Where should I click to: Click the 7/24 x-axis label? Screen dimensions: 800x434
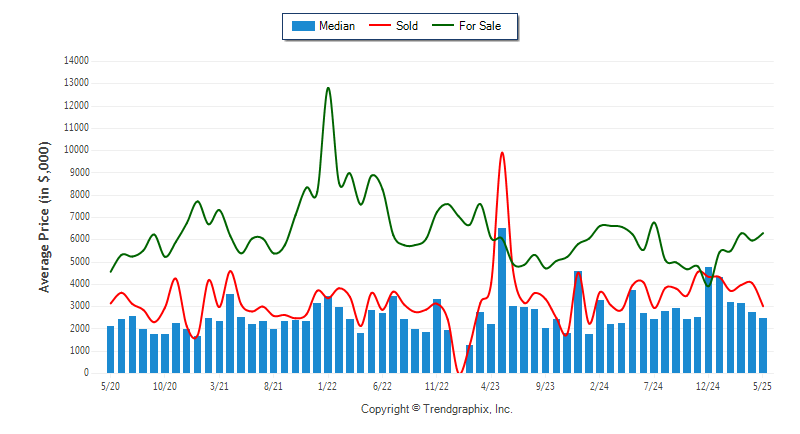coord(653,387)
